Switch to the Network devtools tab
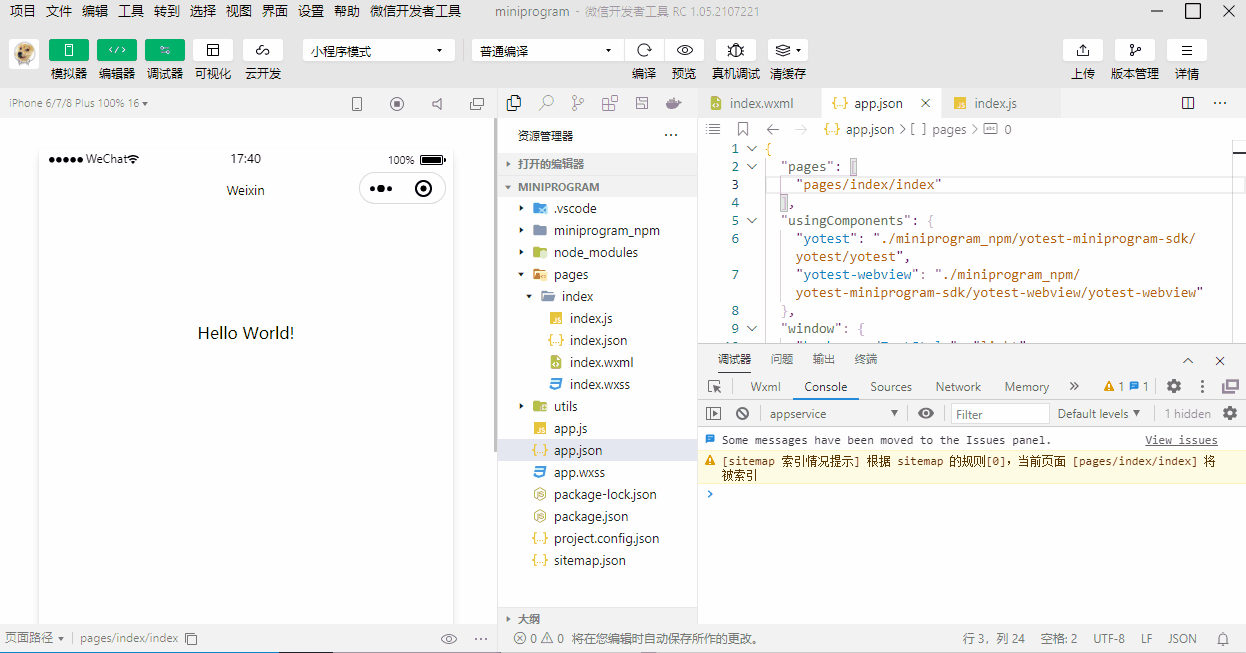 point(958,387)
